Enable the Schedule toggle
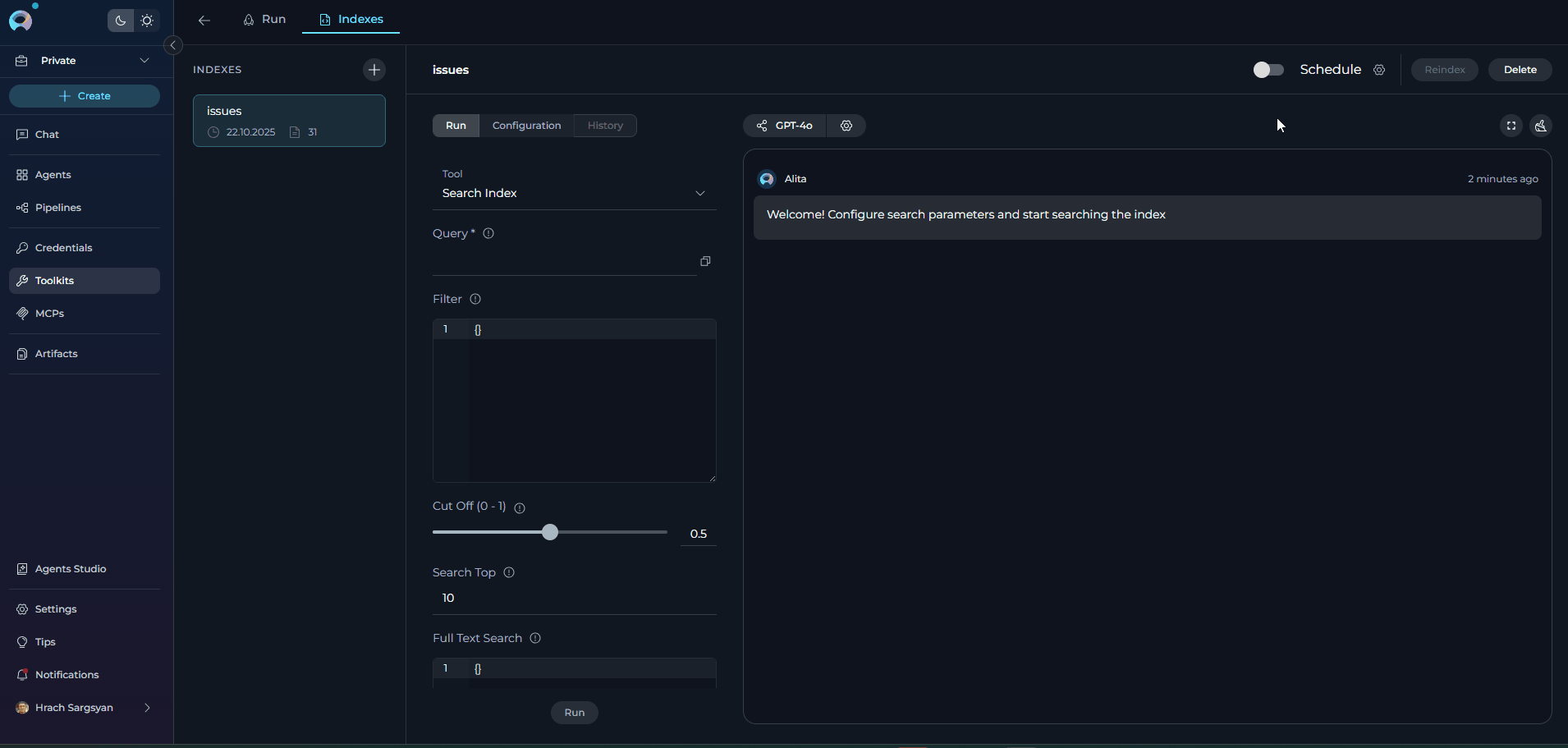Viewport: 1568px width, 748px height. click(1268, 70)
